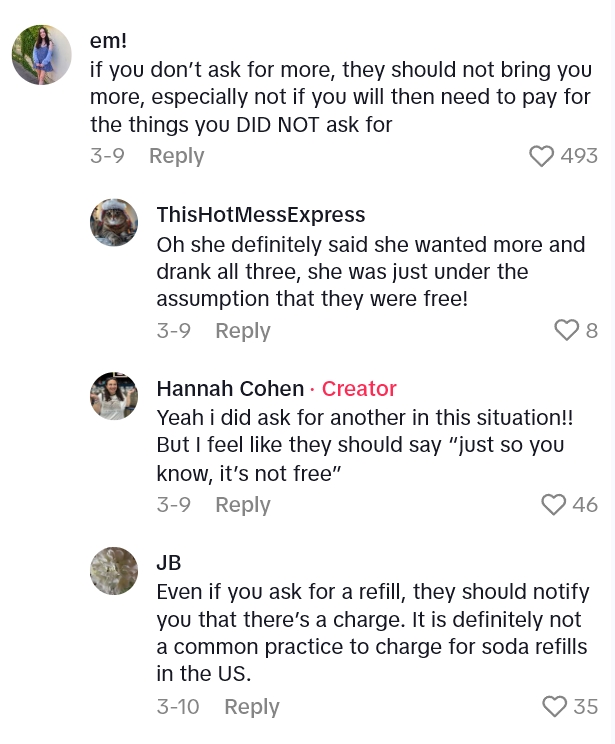Like em!'s comment with the heart icon
The width and height of the screenshot is (615, 744).
pyautogui.click(x=541, y=156)
